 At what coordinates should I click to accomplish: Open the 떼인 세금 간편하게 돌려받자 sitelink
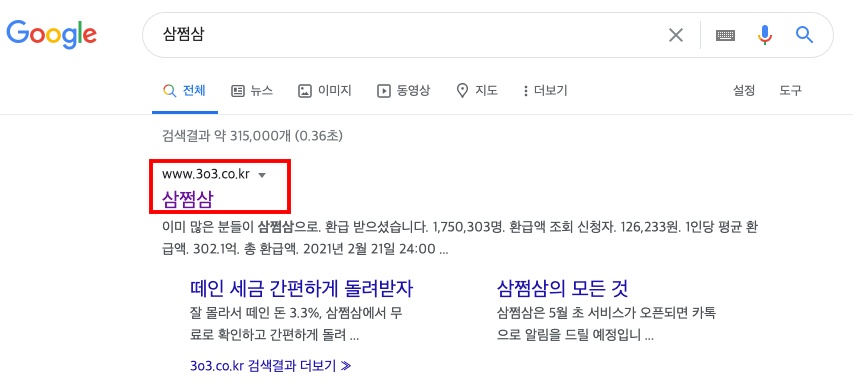pyautogui.click(x=301, y=289)
